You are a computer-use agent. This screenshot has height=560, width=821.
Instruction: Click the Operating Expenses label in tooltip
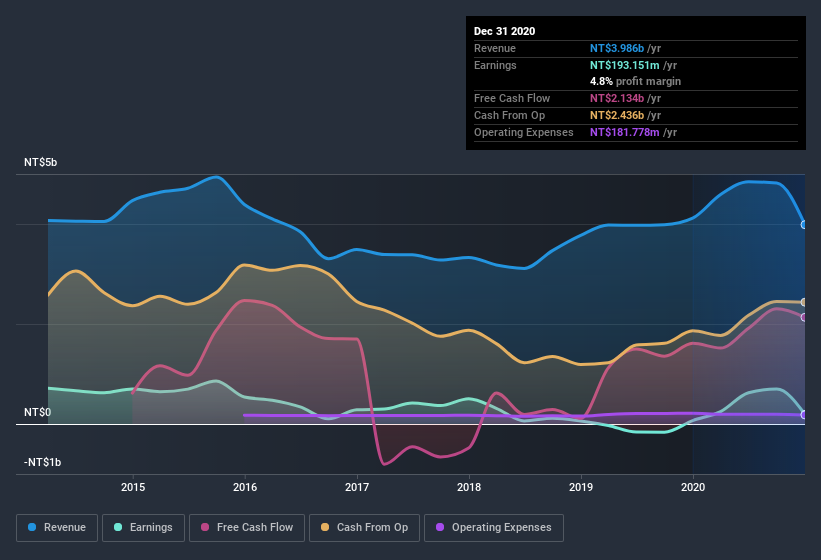click(524, 132)
